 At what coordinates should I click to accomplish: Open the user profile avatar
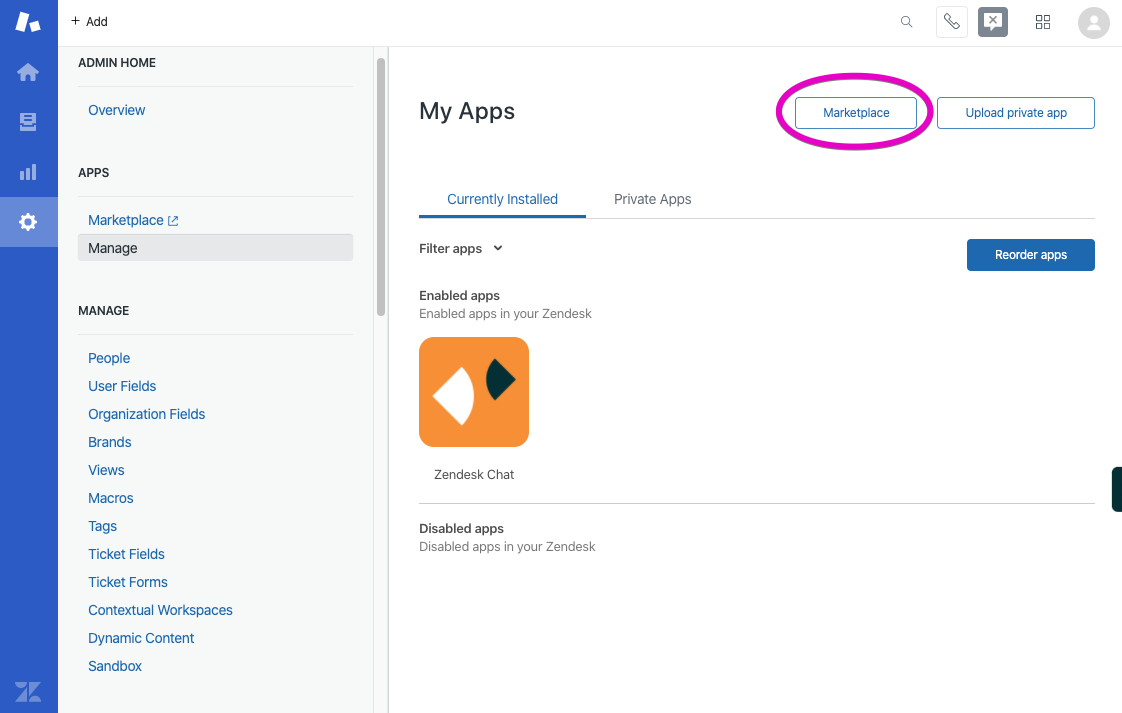[x=1093, y=23]
